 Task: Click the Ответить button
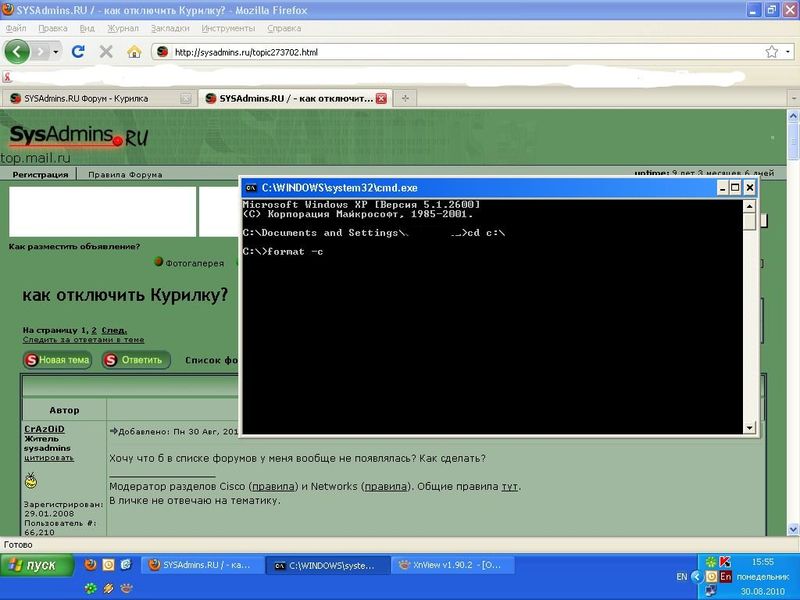click(x=136, y=360)
